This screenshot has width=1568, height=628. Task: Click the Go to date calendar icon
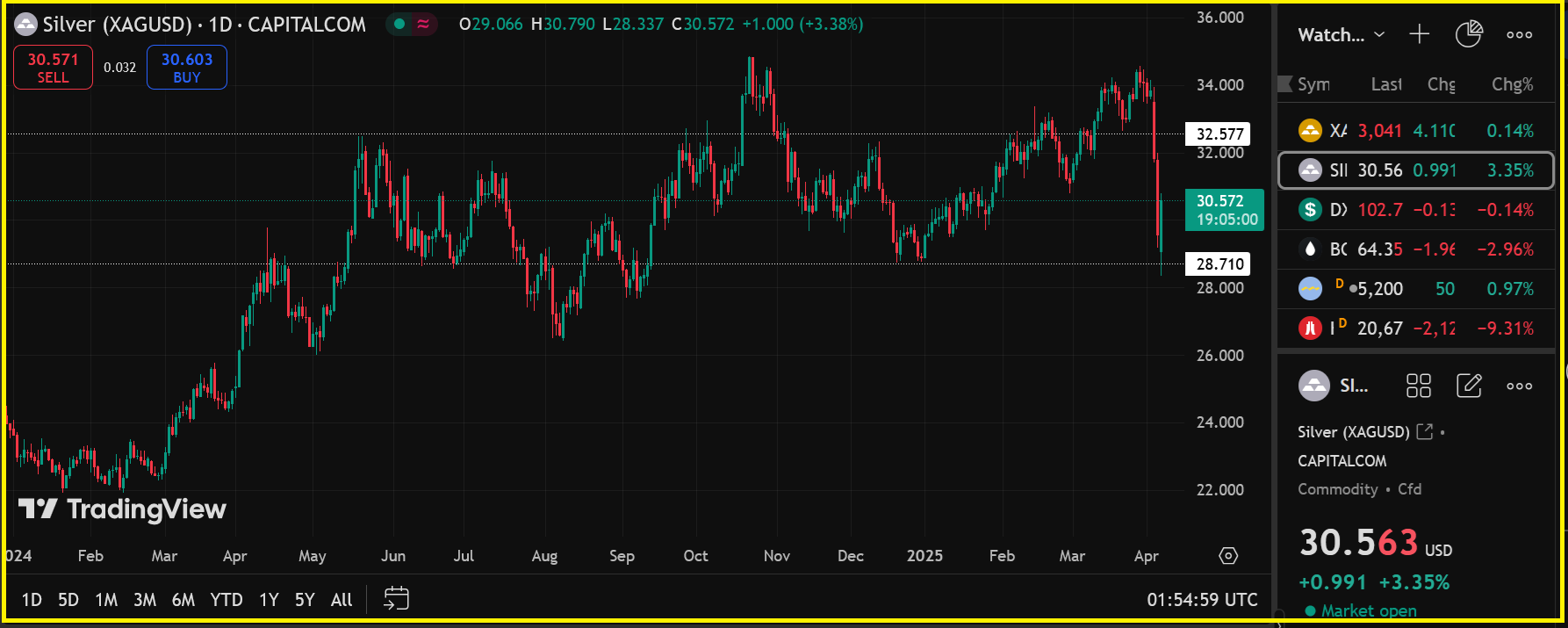[x=396, y=599]
